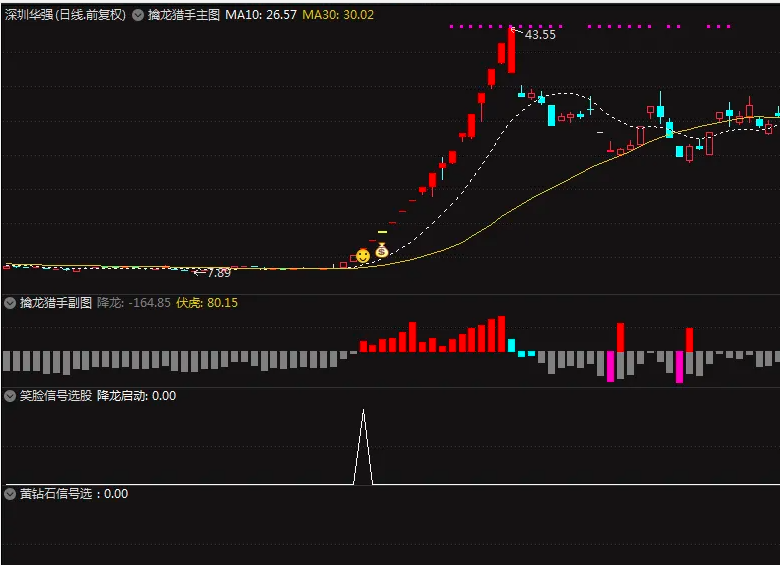Click the 擒龙猎手副图 indicator name

[56, 302]
